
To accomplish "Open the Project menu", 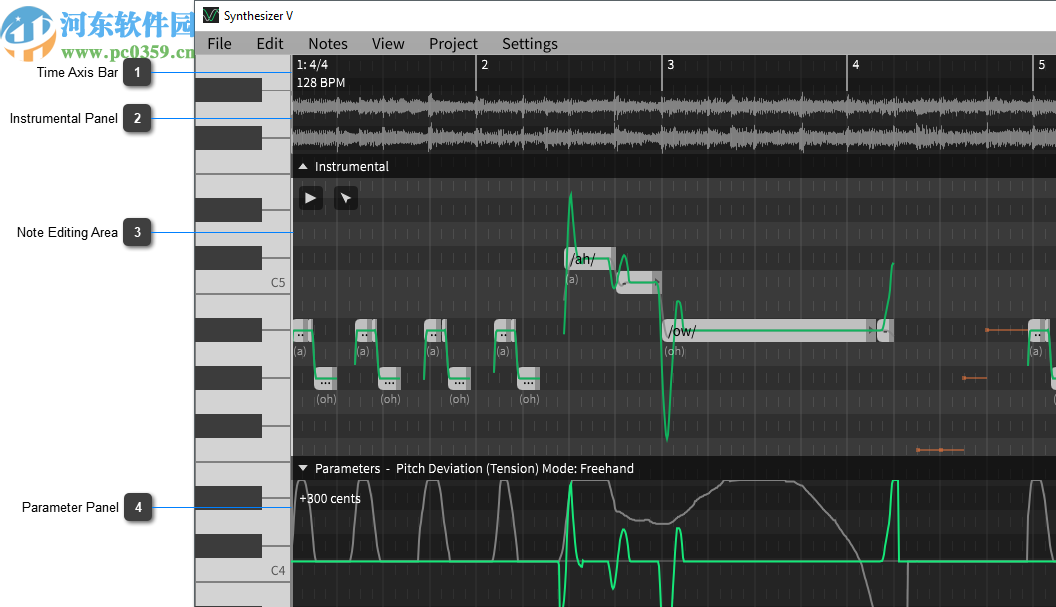I will [452, 43].
